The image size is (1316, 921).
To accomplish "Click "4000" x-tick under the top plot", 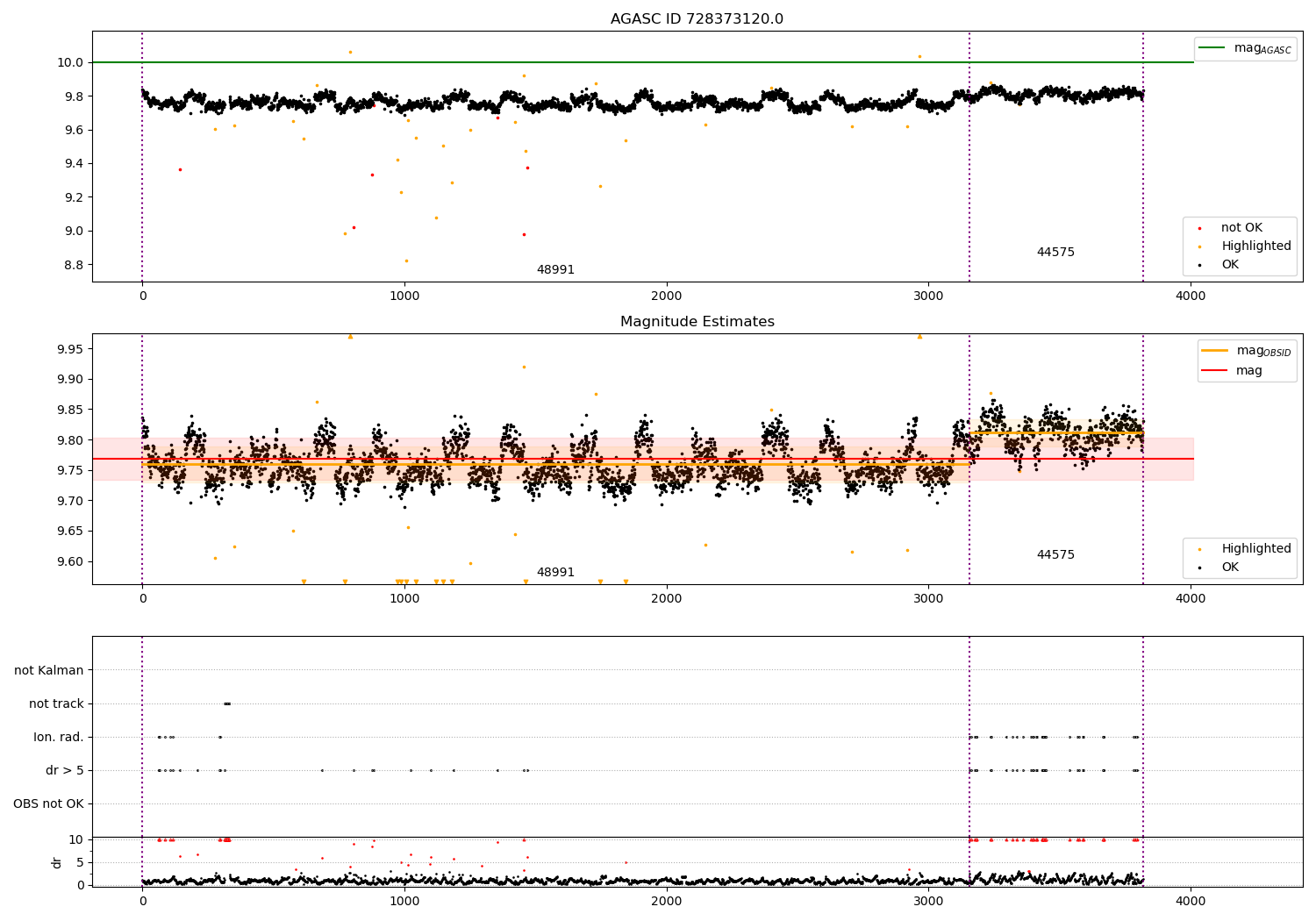I will click(1191, 296).
